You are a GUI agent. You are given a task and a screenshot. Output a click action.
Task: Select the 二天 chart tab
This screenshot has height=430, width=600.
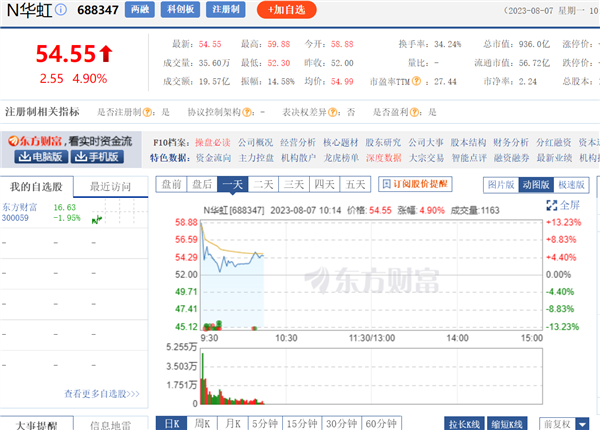pyautogui.click(x=264, y=184)
